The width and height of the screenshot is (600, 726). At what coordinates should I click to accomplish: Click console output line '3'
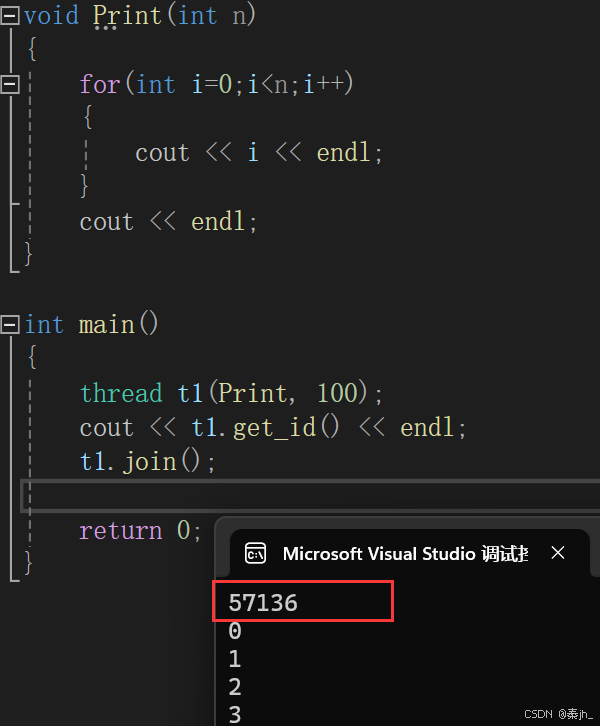click(x=235, y=714)
